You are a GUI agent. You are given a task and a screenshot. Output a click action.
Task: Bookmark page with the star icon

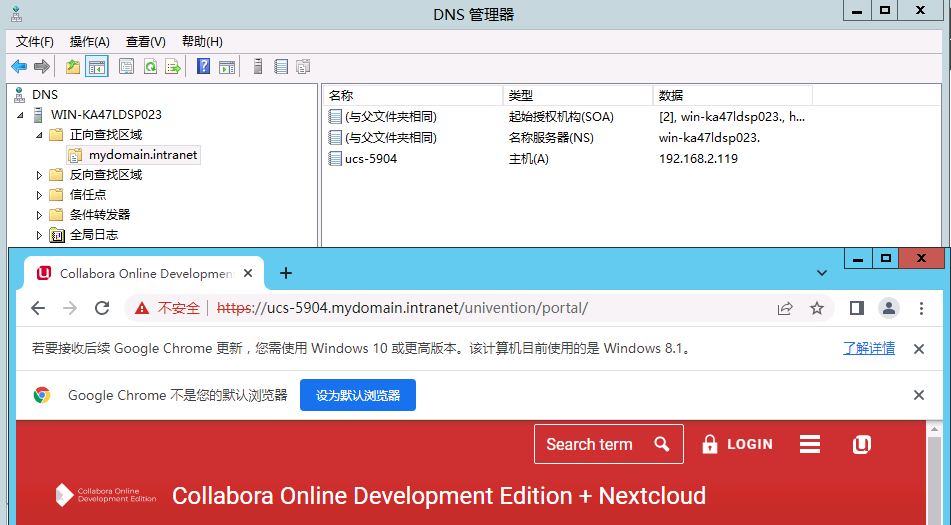[x=817, y=308]
